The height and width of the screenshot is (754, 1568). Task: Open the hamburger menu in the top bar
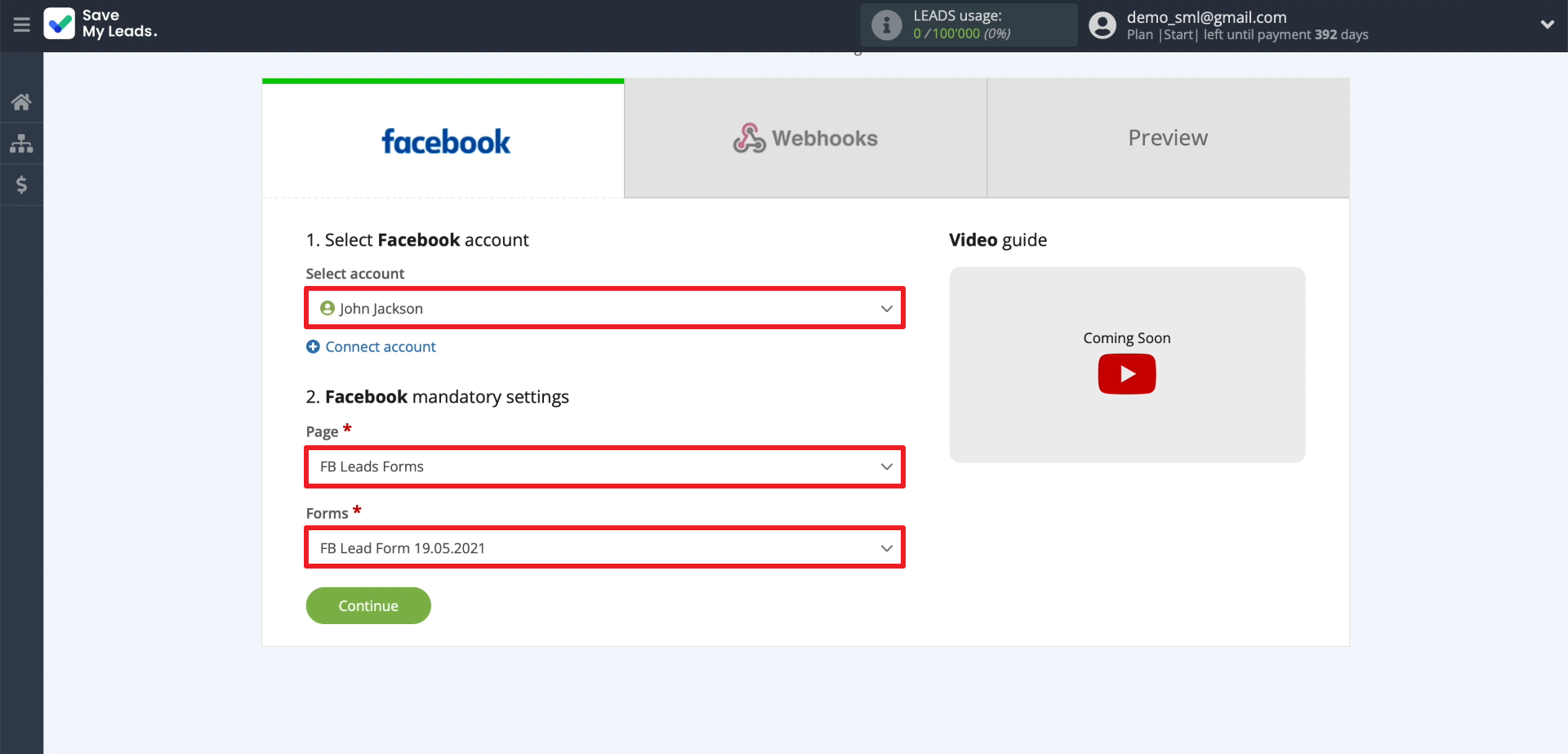21,25
